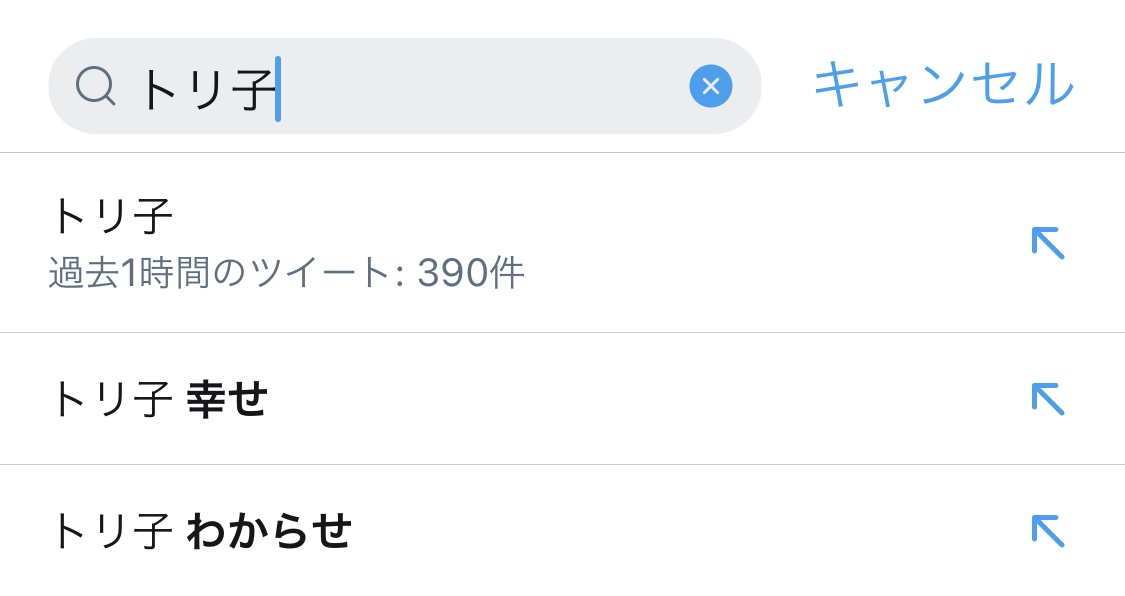Click the bold わからせ word in suggestions
The width and height of the screenshot is (1125, 596).
(270, 531)
